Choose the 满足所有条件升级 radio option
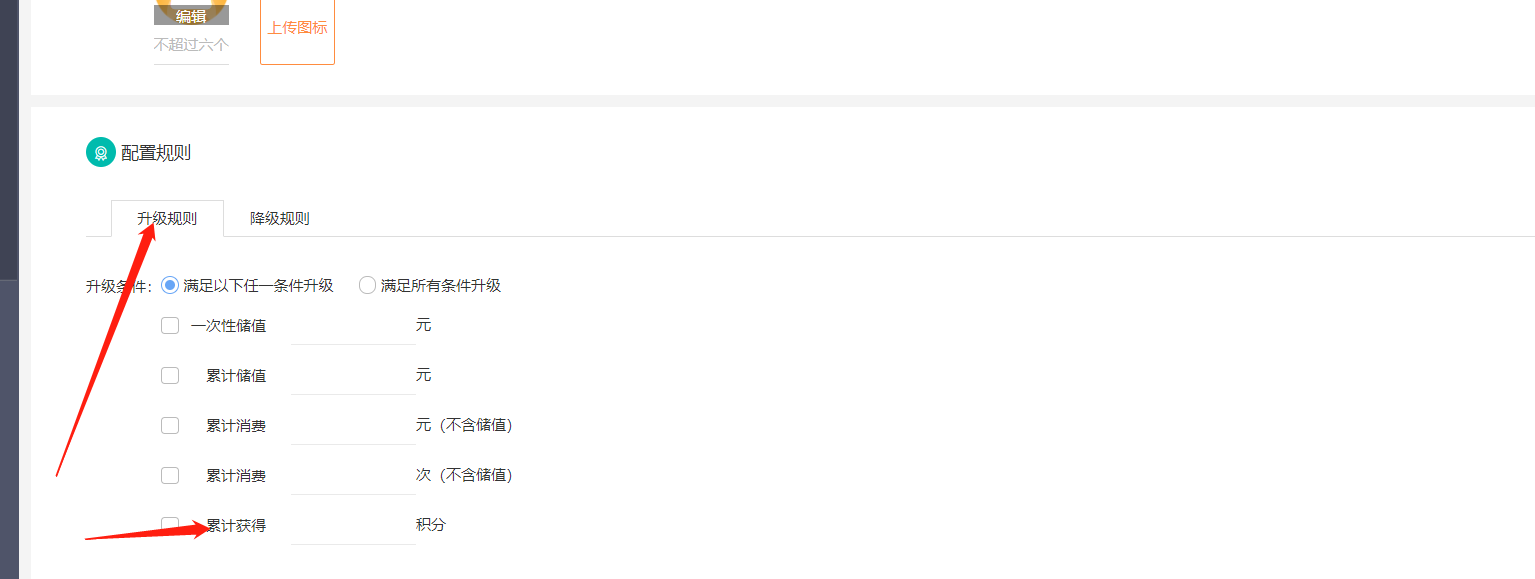 tap(368, 285)
